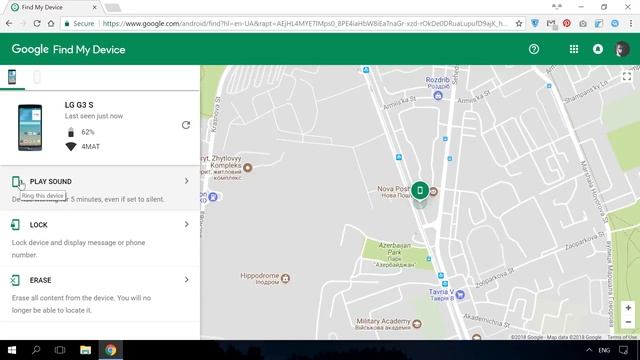Click the Hippodrome place marker
Viewport: 640px width, 360px height.
(285, 278)
